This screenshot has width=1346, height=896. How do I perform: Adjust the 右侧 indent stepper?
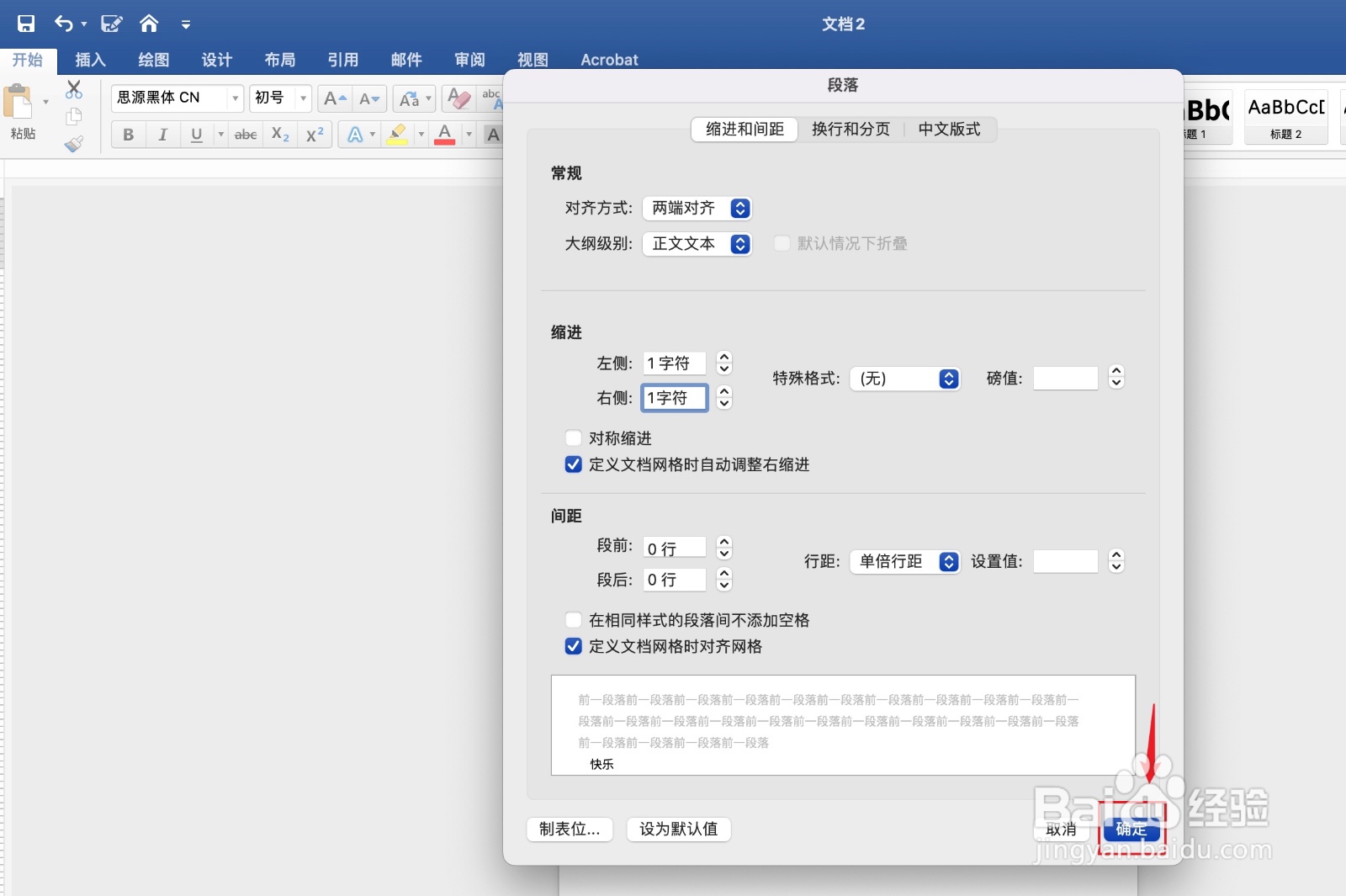pos(724,397)
